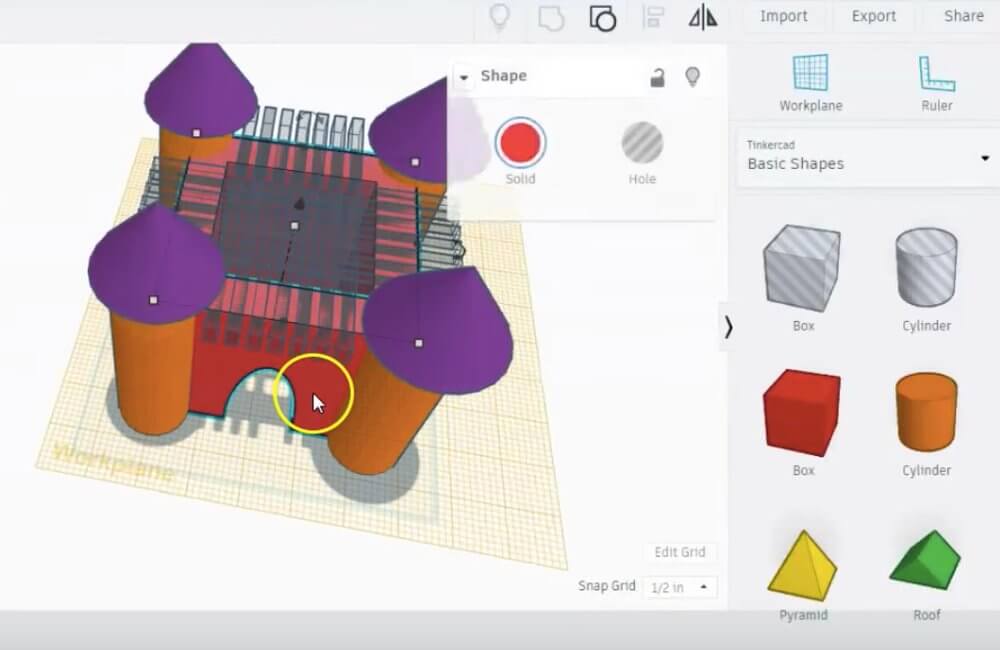
Task: Open the Solid red color swatch
Action: point(520,143)
